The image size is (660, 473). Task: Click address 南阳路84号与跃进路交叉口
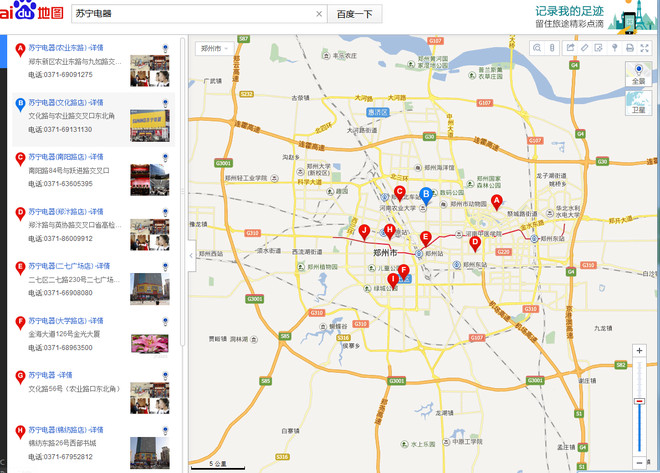tap(69, 170)
